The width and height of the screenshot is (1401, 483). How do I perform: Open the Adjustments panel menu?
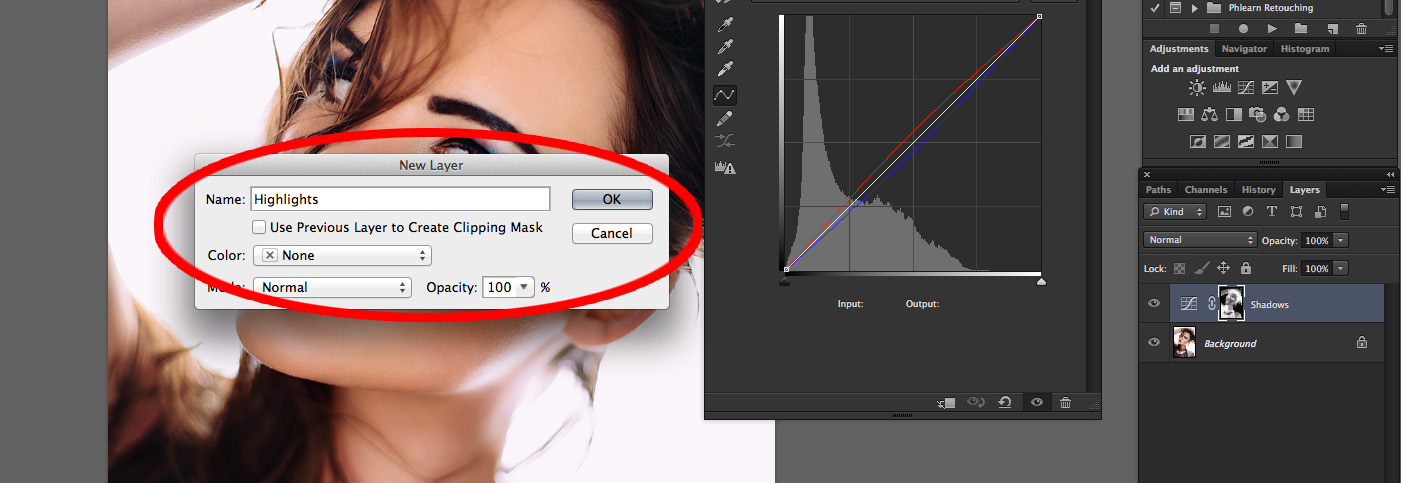1386,48
